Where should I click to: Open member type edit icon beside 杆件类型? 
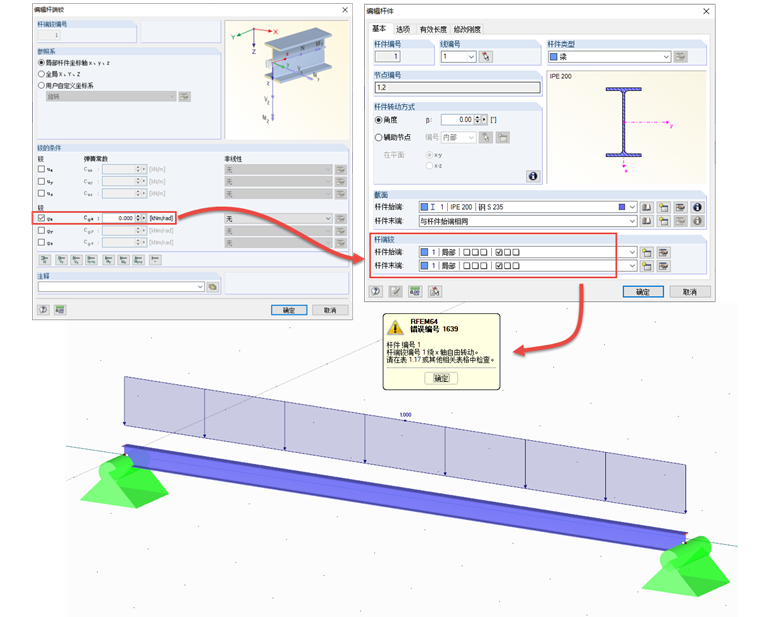coord(681,57)
